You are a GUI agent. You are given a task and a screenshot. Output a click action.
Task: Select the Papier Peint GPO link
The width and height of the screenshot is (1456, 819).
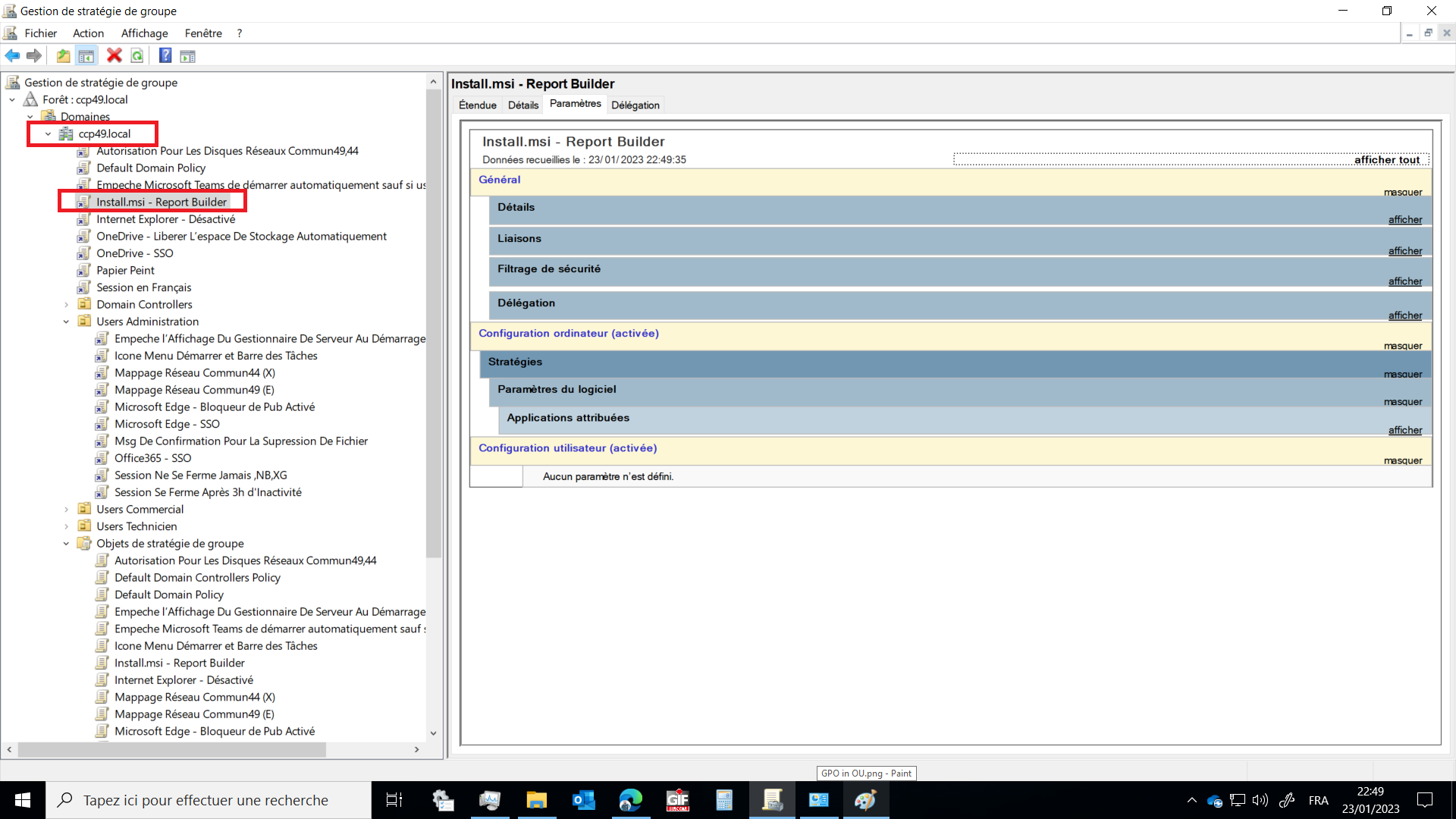[x=125, y=271]
